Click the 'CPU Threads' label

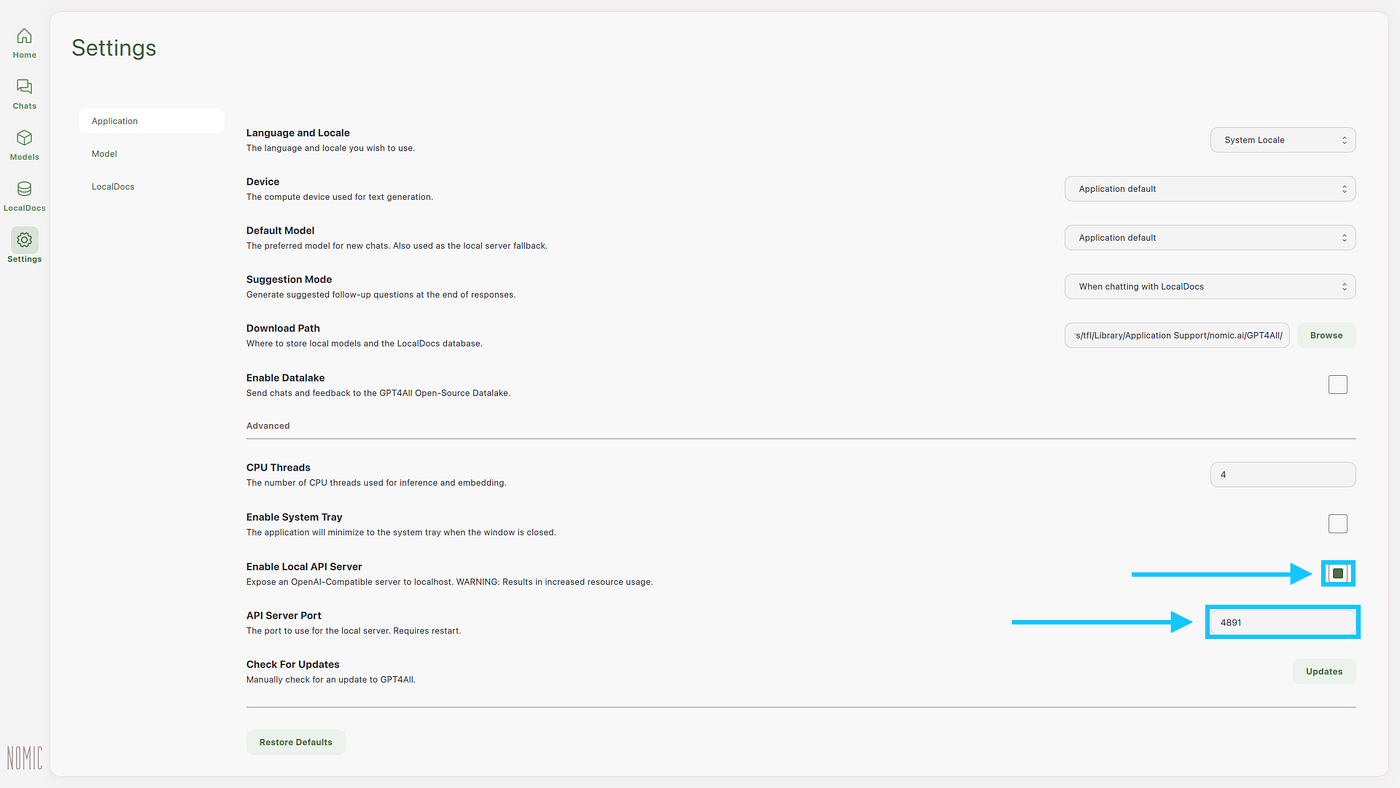278,468
